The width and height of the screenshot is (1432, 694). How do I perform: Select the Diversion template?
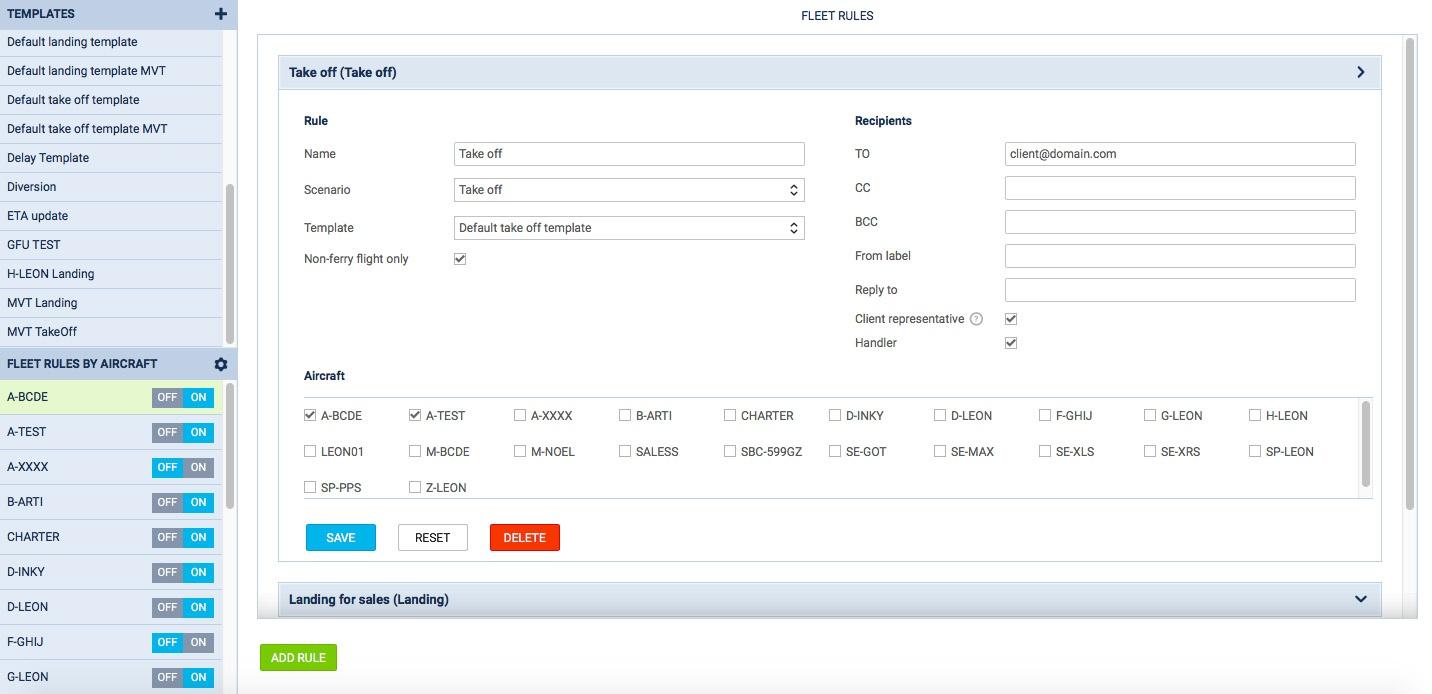tap(32, 187)
